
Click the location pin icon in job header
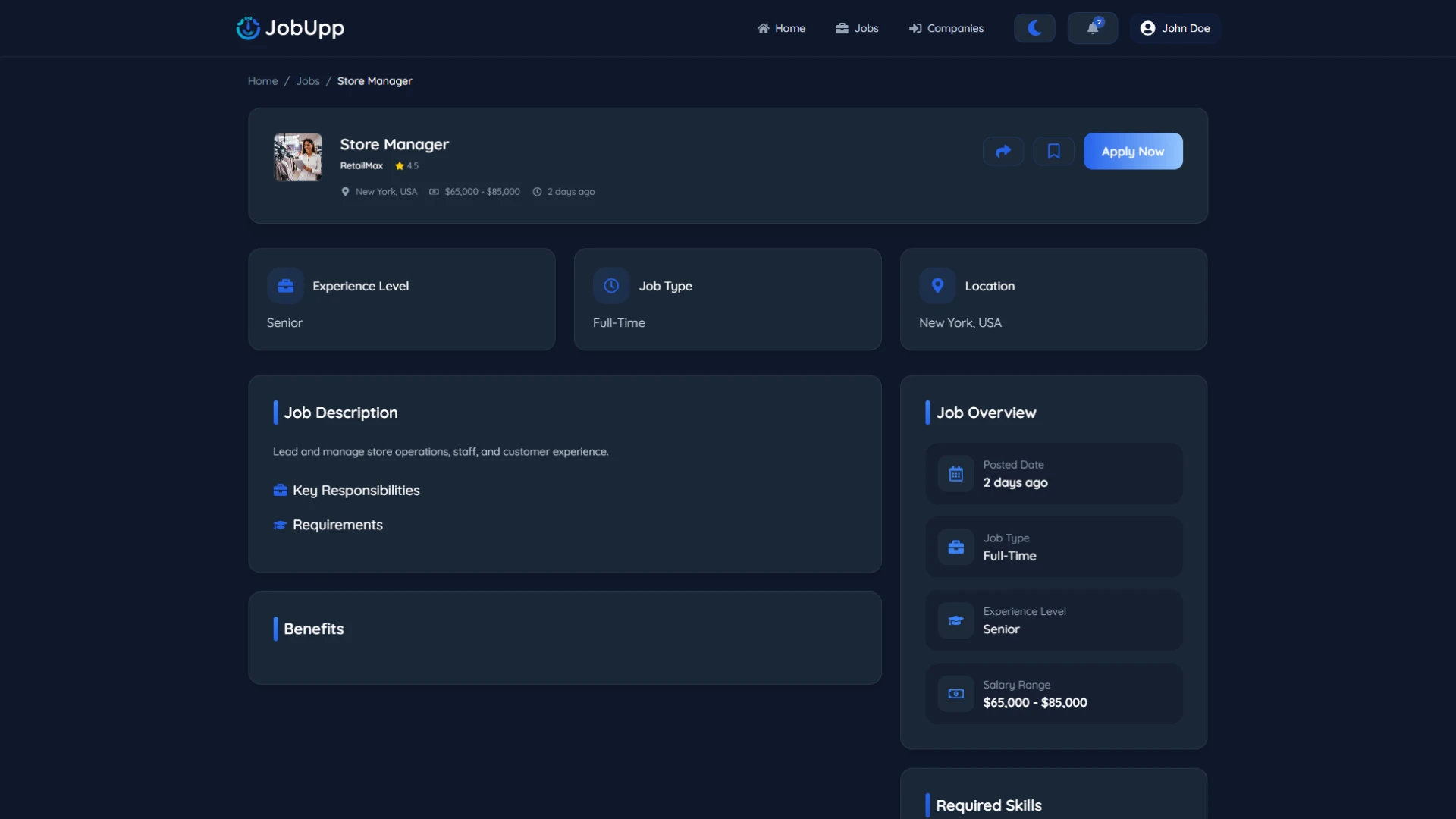(345, 192)
